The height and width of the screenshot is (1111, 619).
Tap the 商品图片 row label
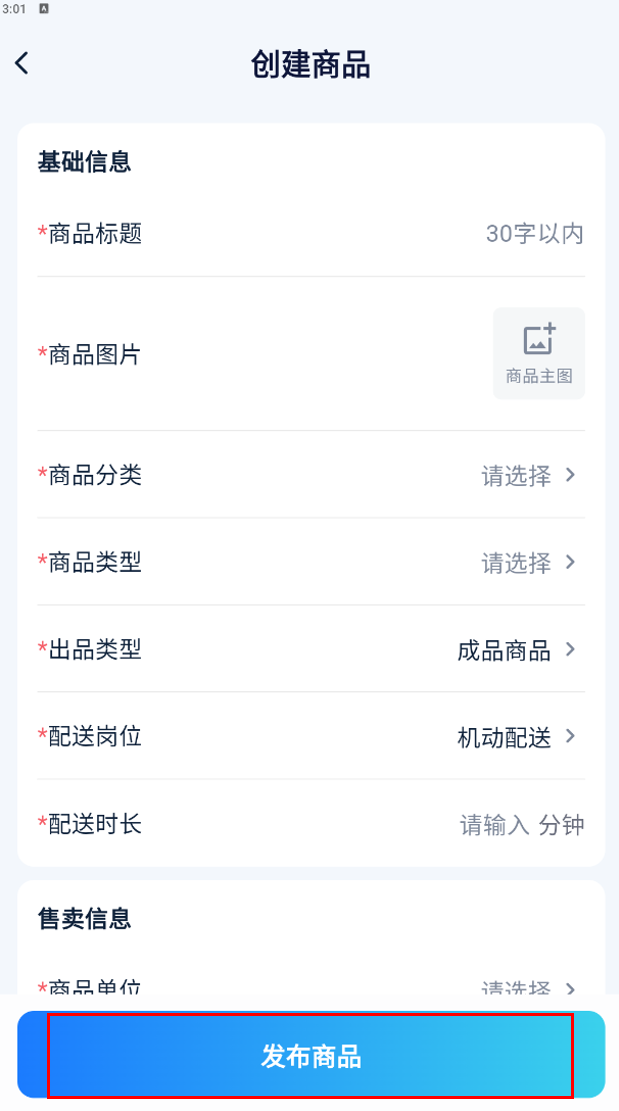(x=89, y=354)
